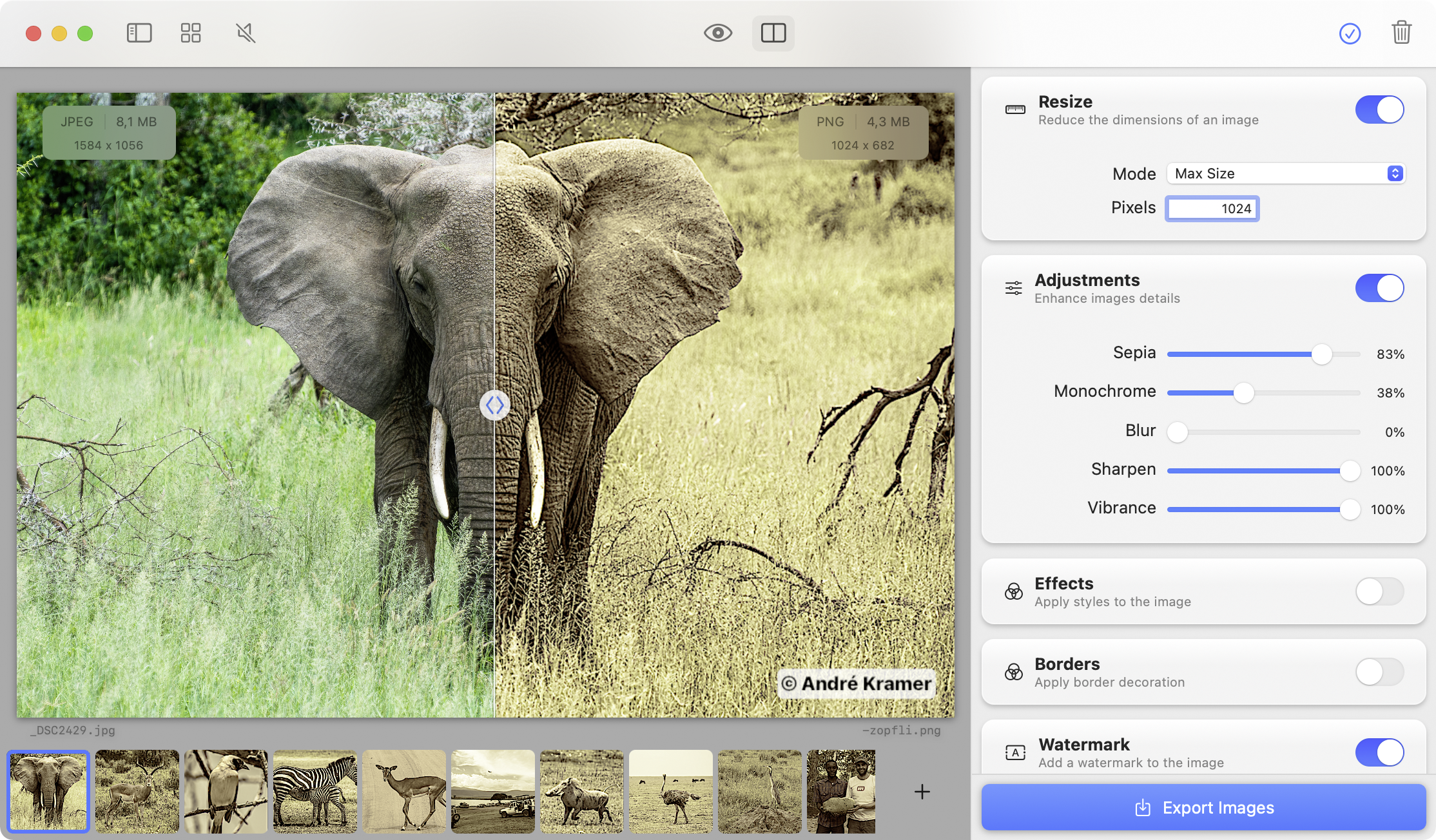Screen dimensions: 1436x840
Task: Click the muted speaker icon
Action: pos(246,33)
